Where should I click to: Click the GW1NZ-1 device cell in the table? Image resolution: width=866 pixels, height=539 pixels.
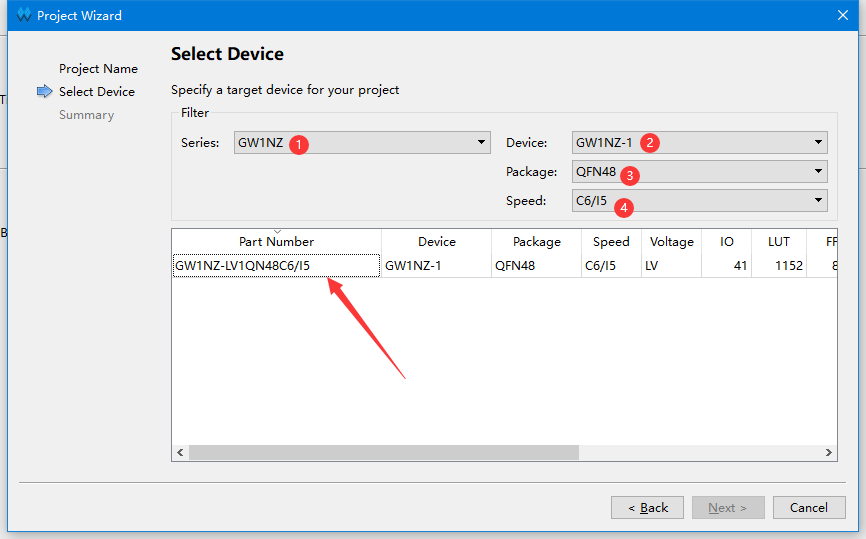click(x=436, y=266)
